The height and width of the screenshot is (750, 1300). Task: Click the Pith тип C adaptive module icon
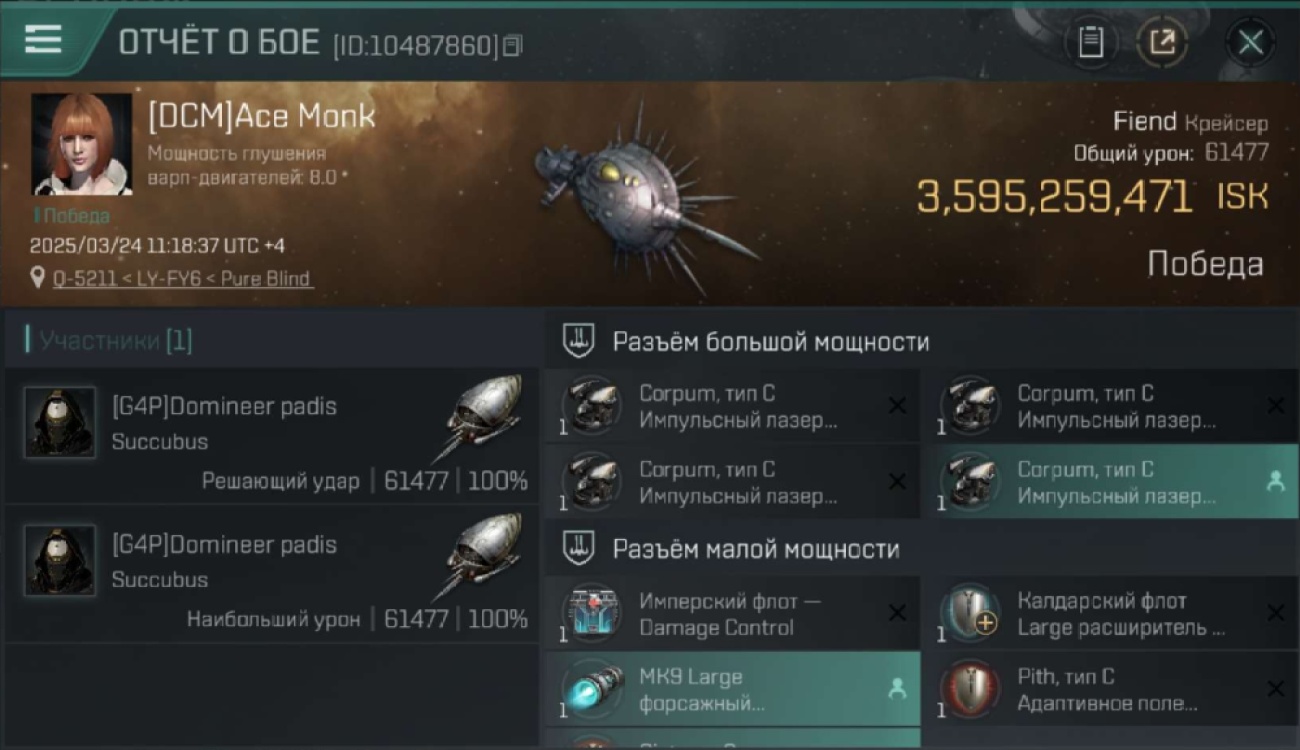[970, 689]
